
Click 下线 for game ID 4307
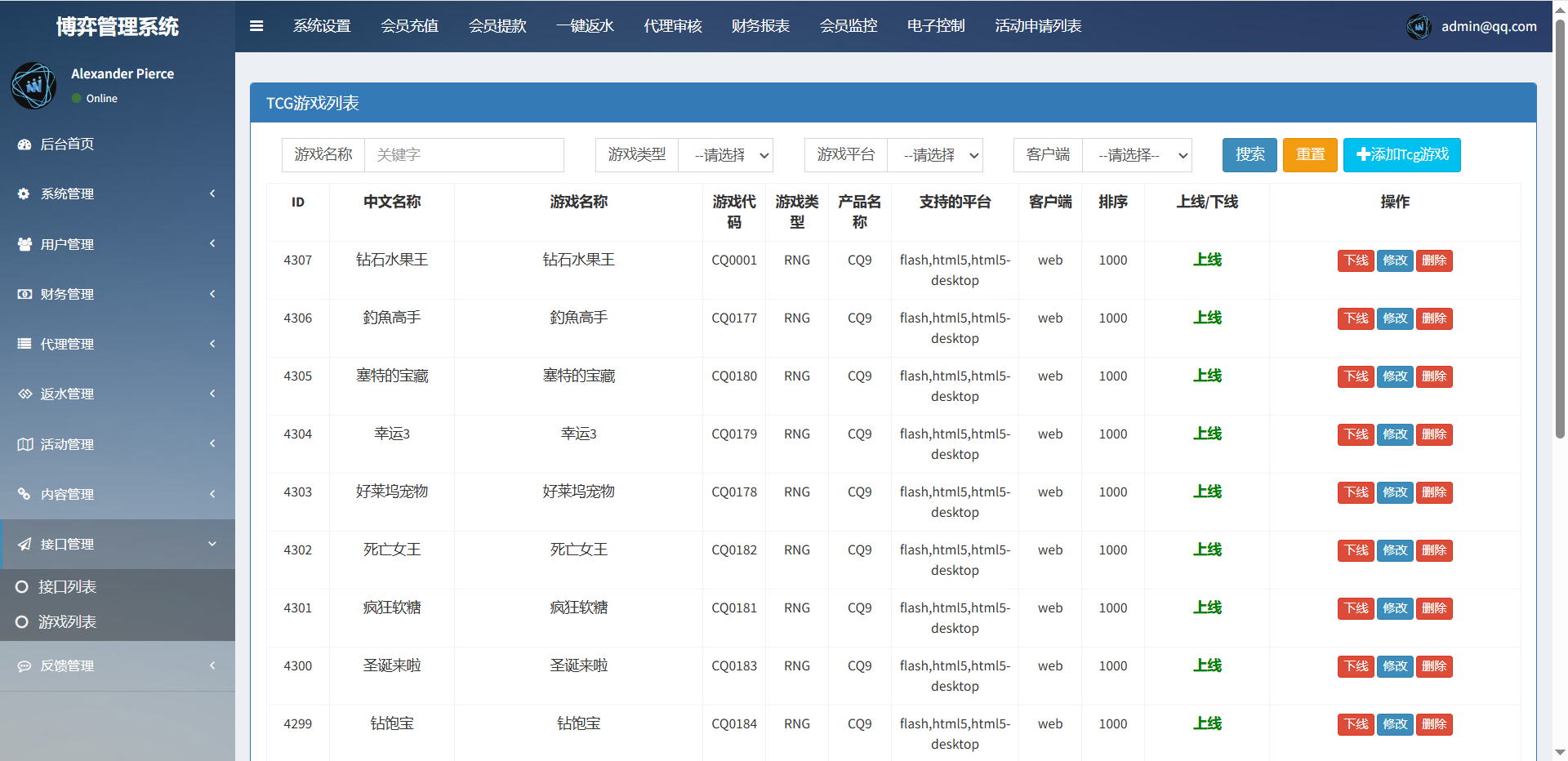point(1356,260)
